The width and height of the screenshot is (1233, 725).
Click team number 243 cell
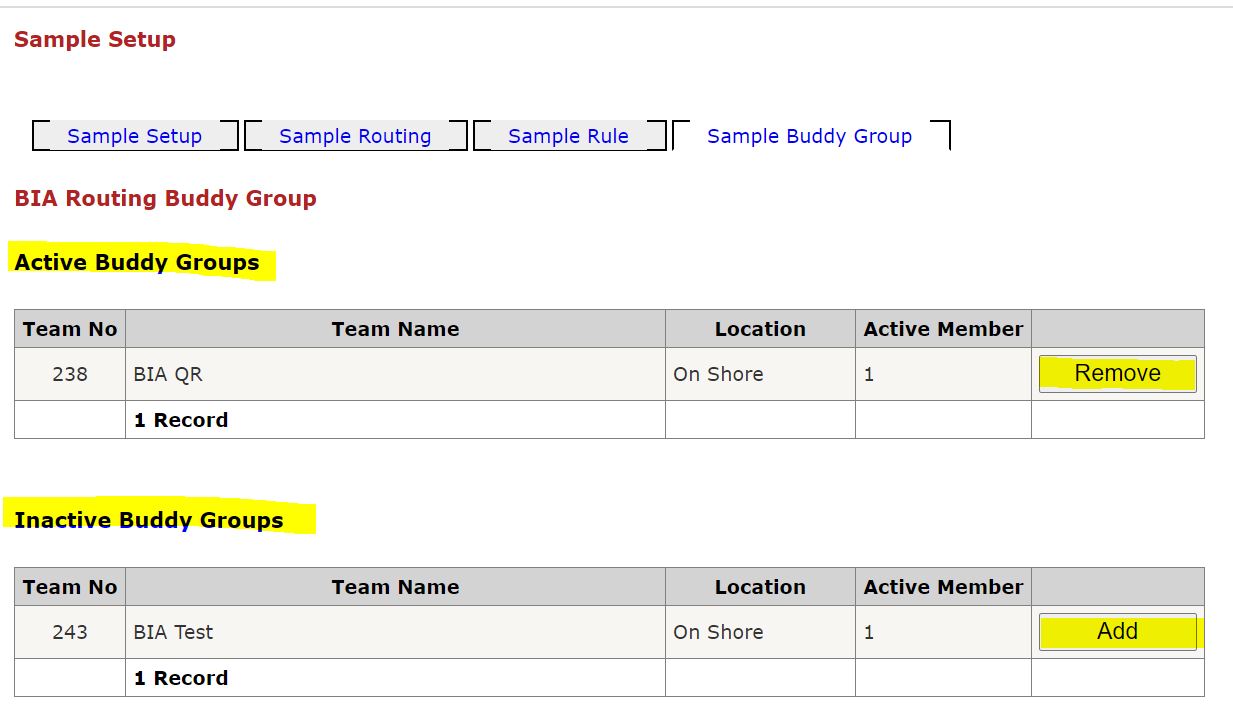click(70, 632)
